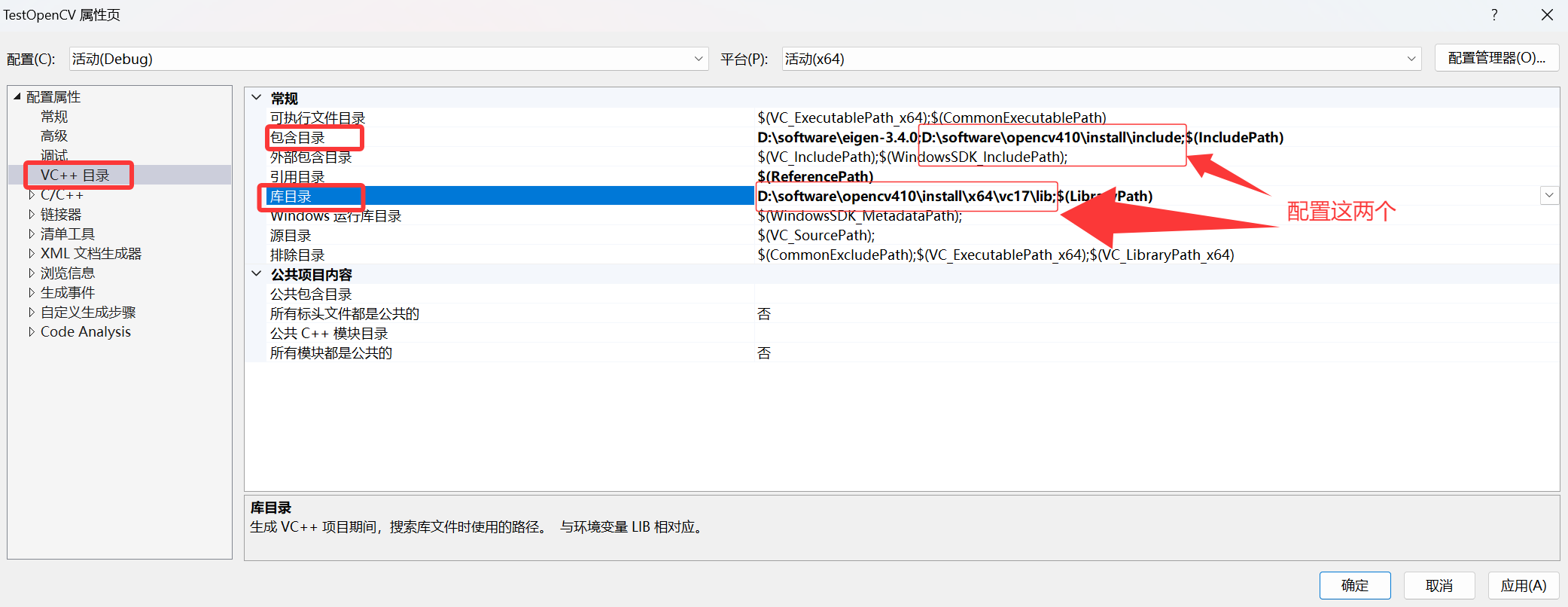Screen dimensions: 1568x607
Task: Close the TestOpenCV 属性页 dialog
Action: point(1547,15)
